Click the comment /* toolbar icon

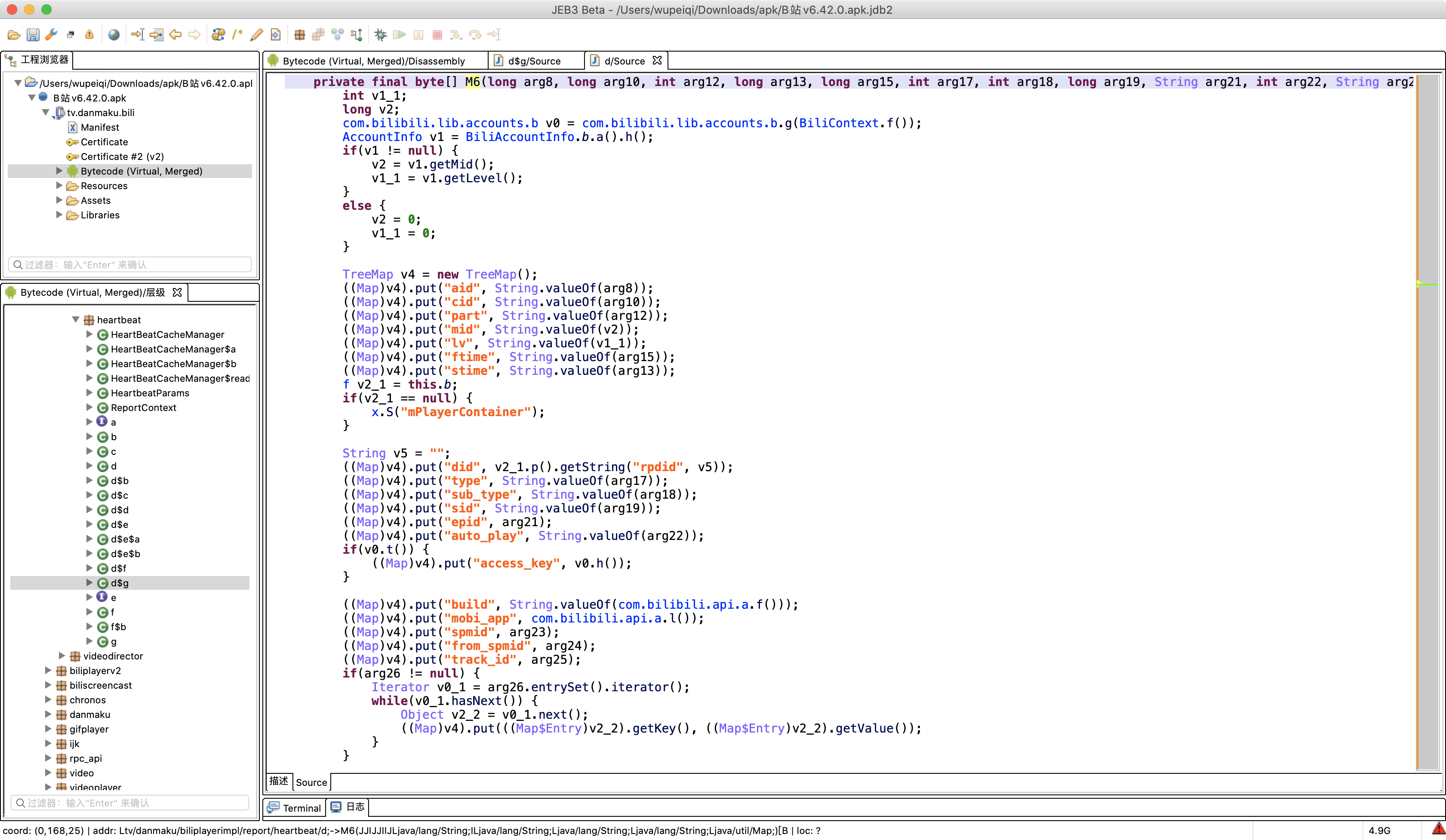coord(237,35)
